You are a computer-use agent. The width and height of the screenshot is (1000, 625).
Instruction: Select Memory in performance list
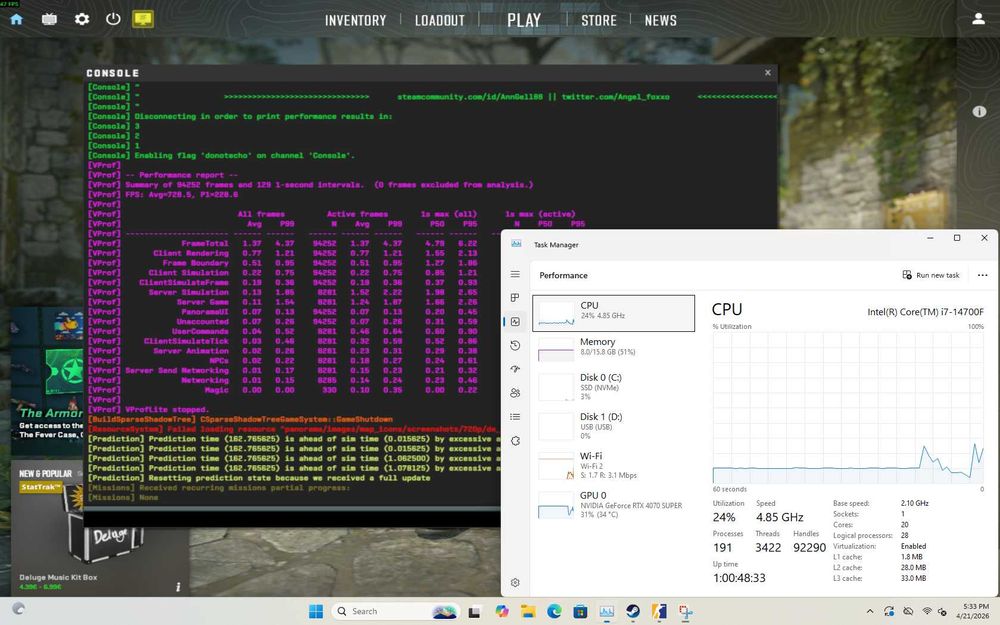pos(614,348)
